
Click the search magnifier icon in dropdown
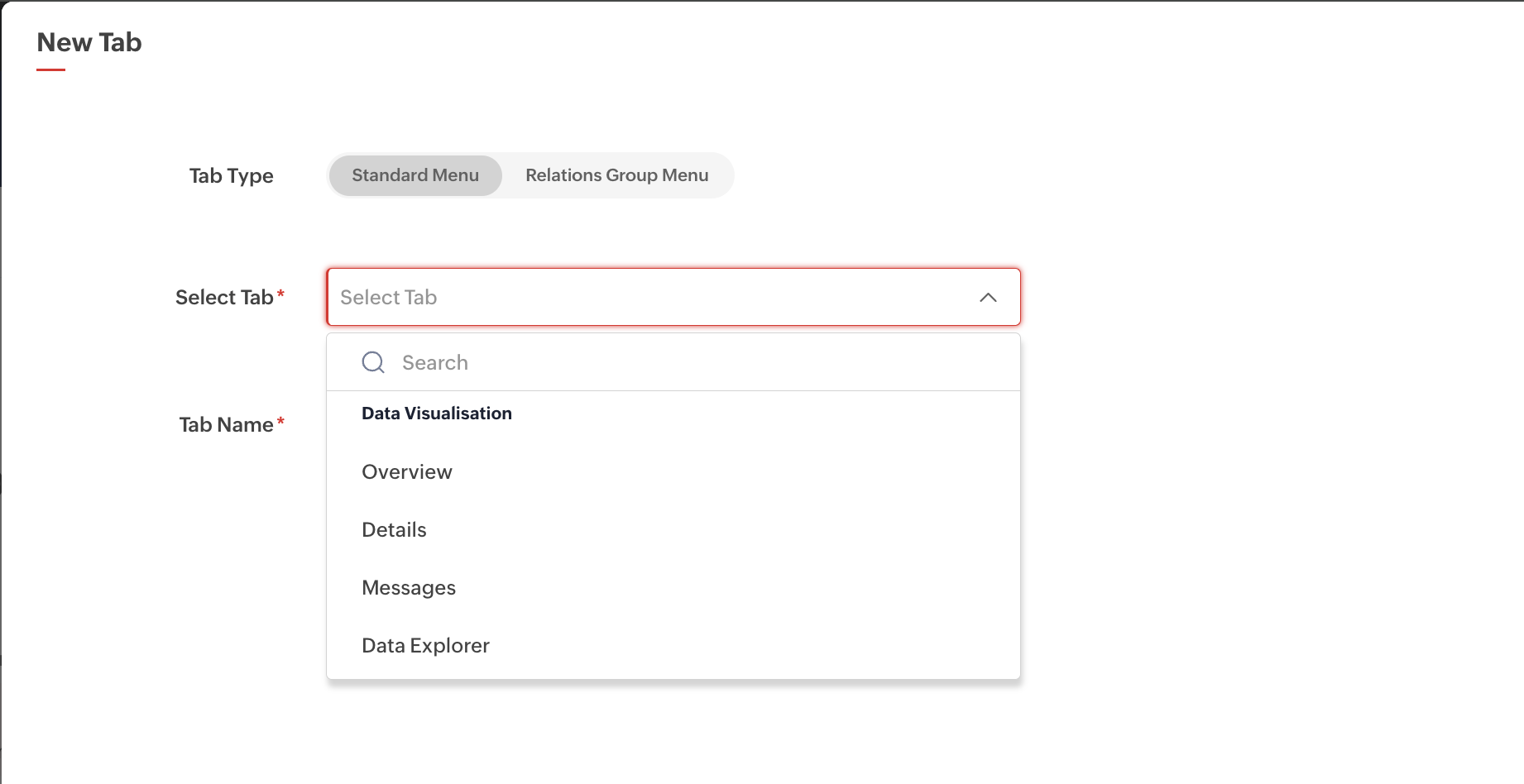[373, 362]
